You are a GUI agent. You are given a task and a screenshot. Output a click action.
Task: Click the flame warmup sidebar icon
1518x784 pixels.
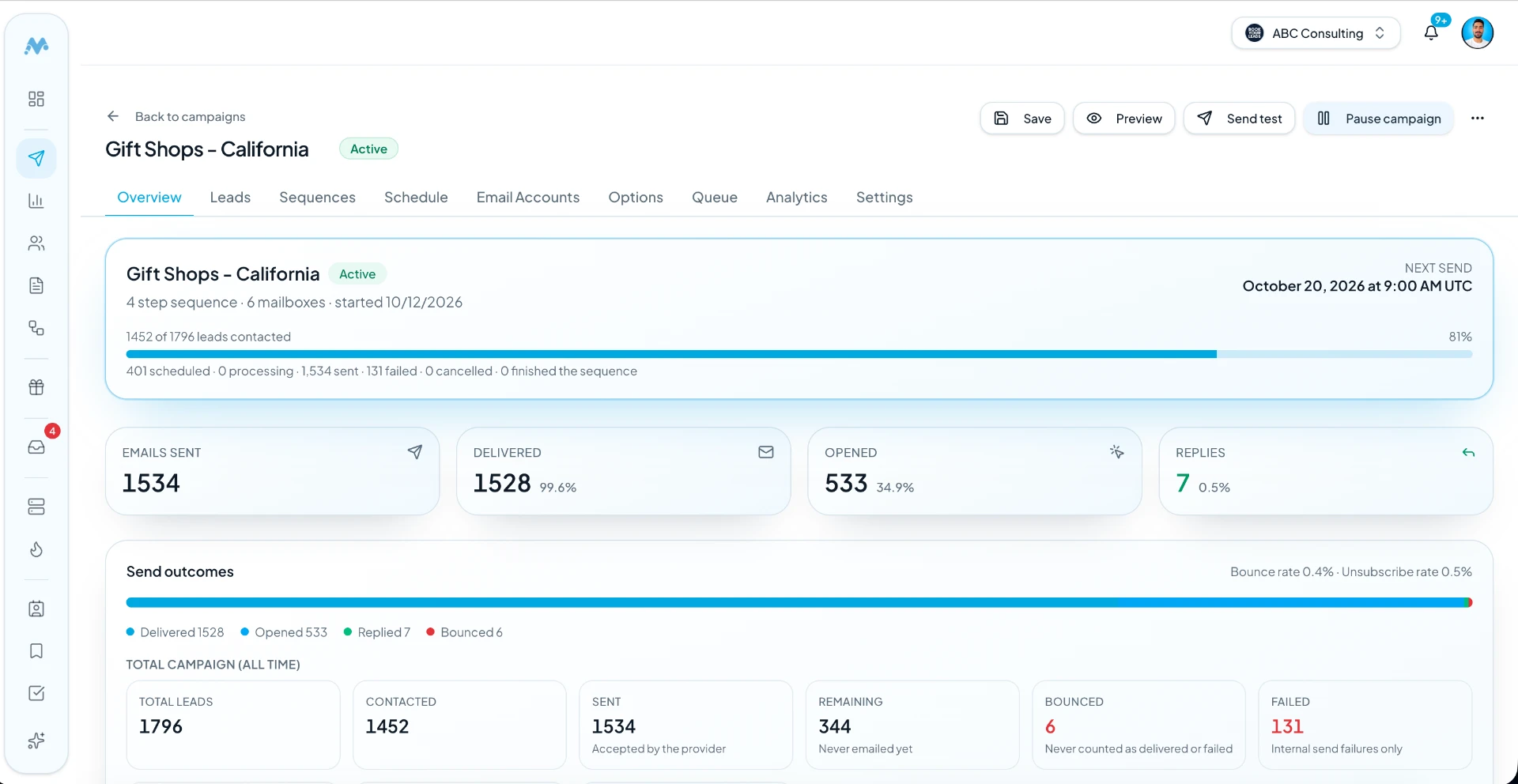coord(36,549)
